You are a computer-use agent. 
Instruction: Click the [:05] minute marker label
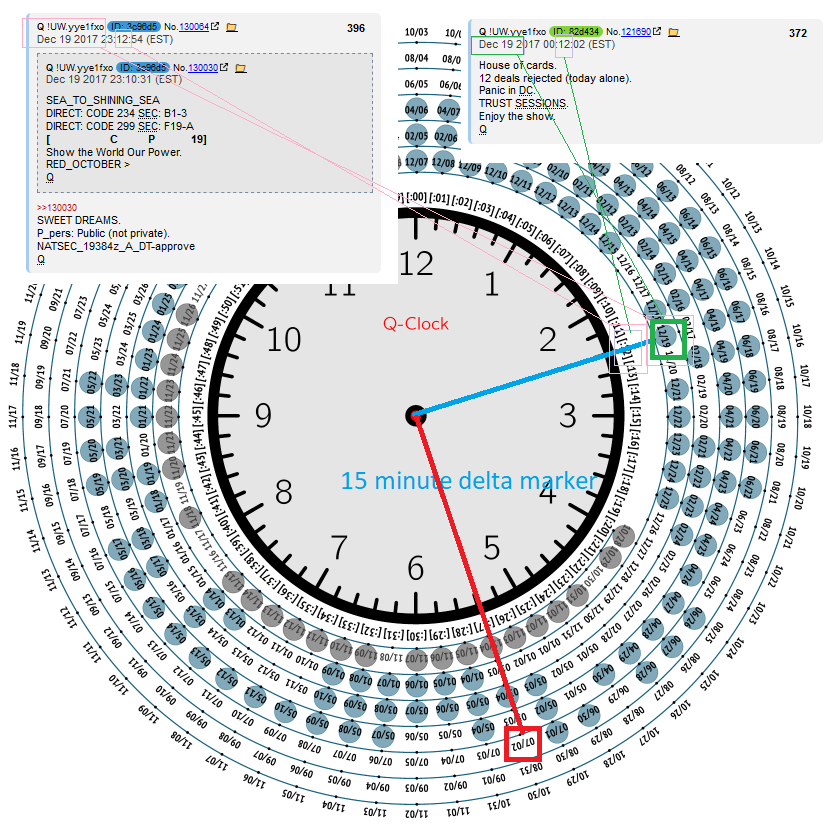point(526,227)
